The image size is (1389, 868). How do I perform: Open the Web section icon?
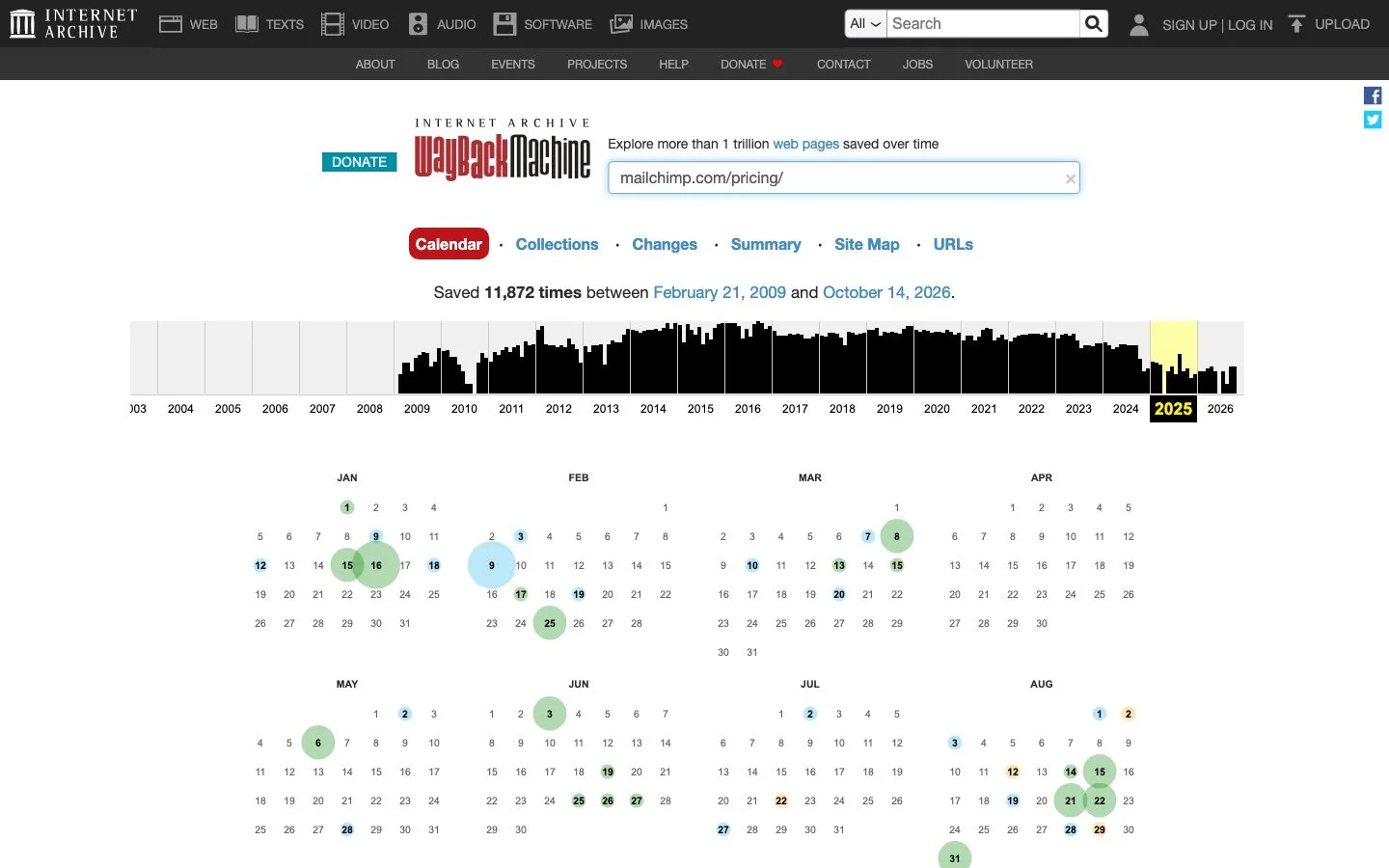(x=171, y=24)
